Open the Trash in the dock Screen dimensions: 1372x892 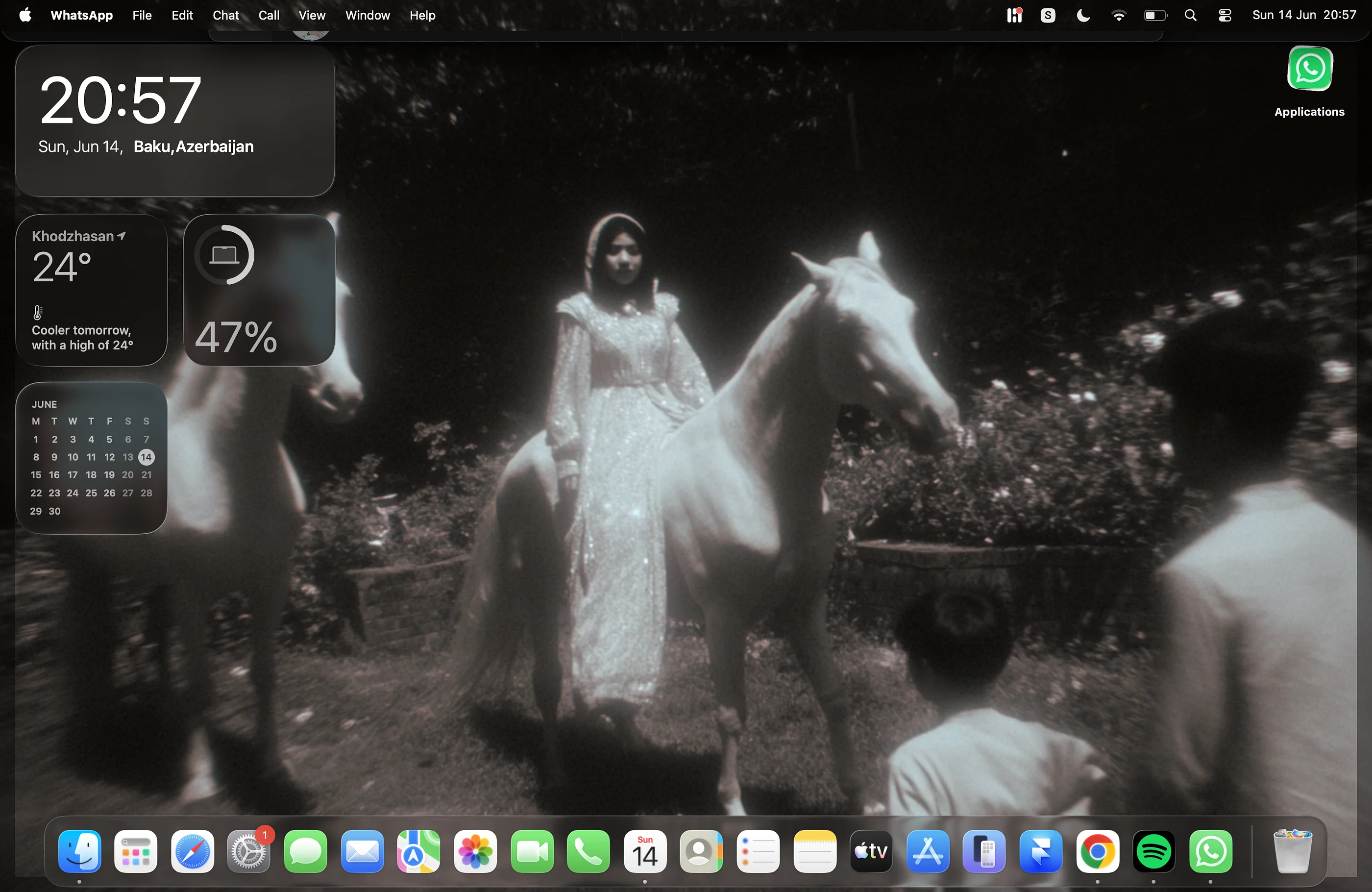[x=1293, y=852]
